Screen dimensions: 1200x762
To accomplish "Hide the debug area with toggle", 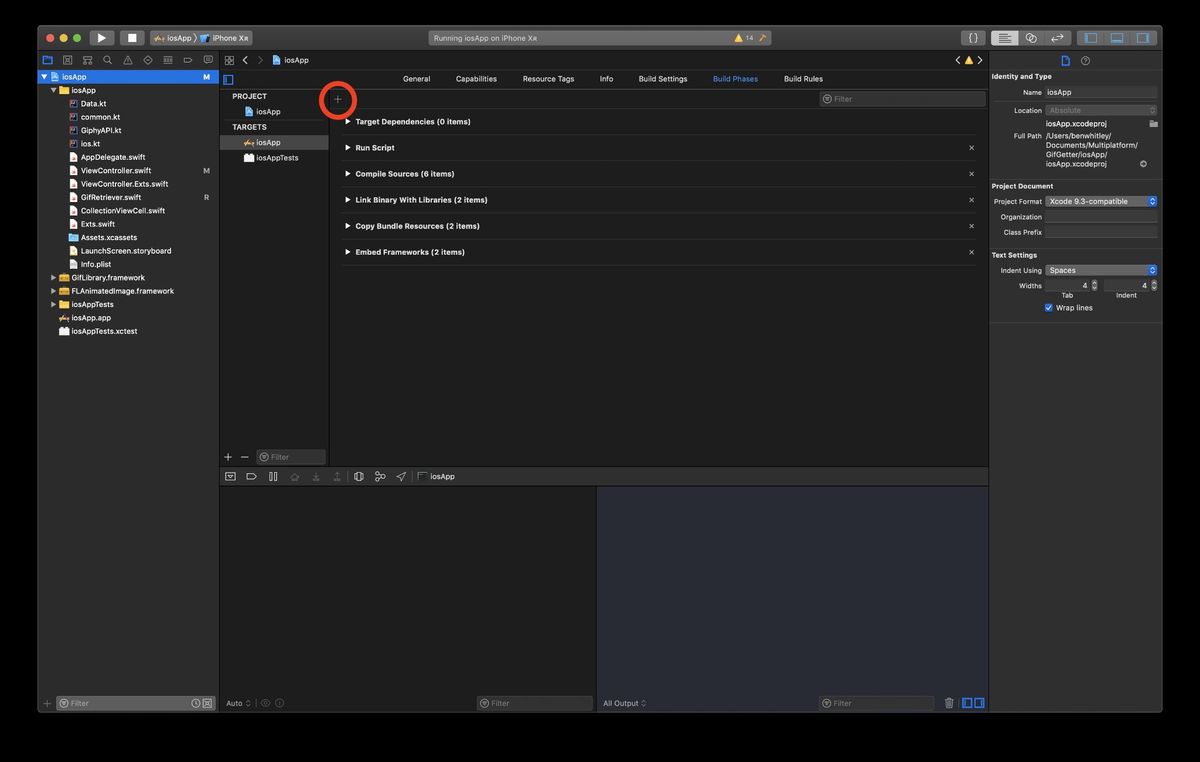I will 230,477.
